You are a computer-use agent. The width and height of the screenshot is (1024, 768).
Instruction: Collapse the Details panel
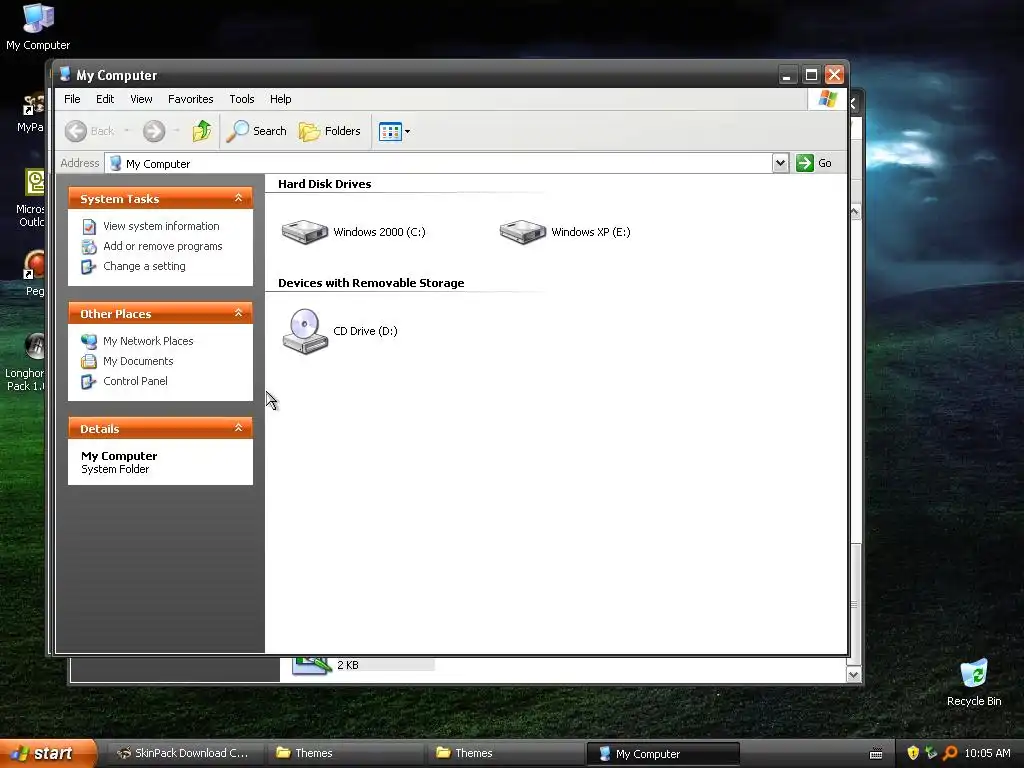pos(238,428)
